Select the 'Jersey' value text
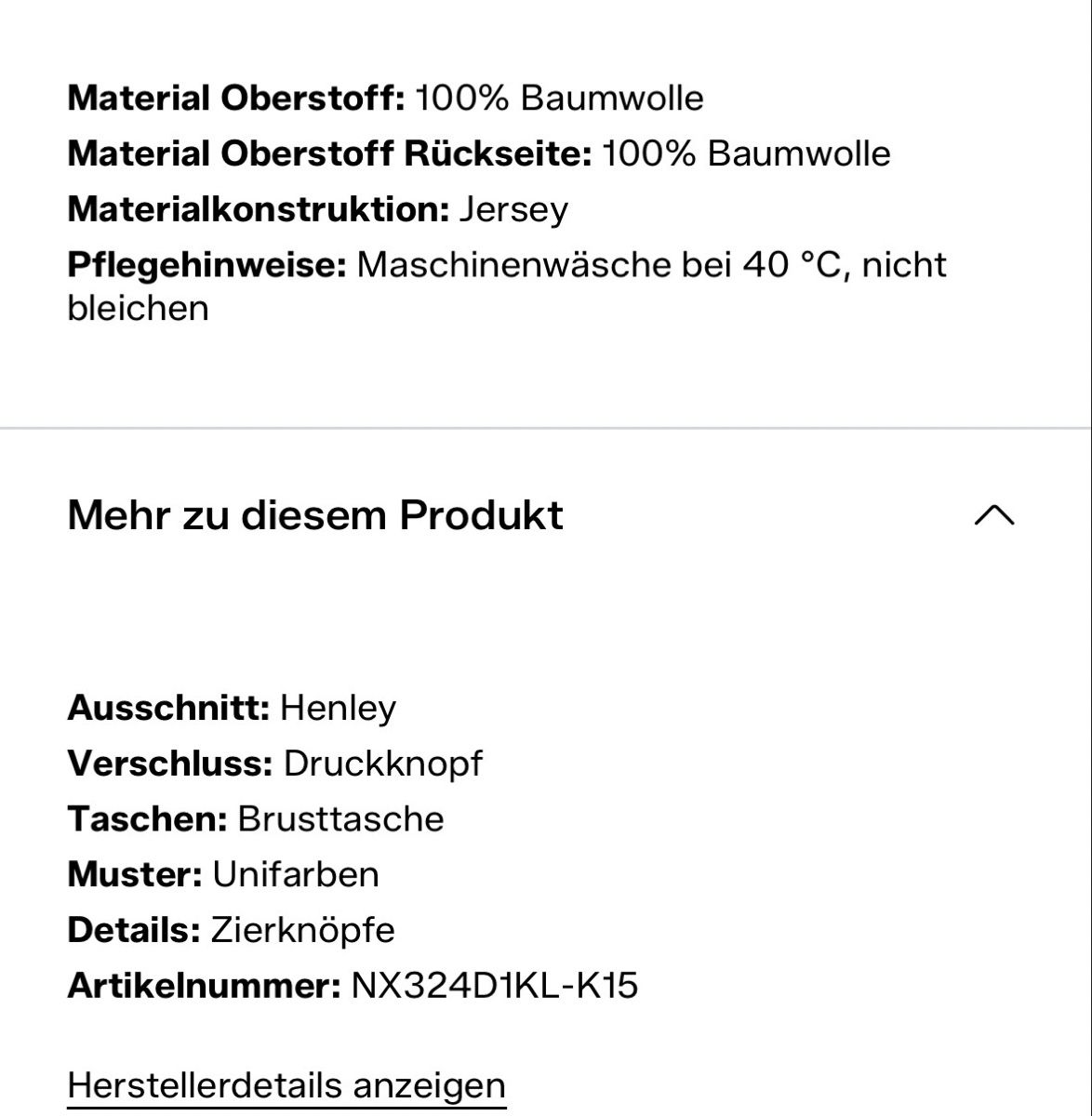 (x=513, y=211)
